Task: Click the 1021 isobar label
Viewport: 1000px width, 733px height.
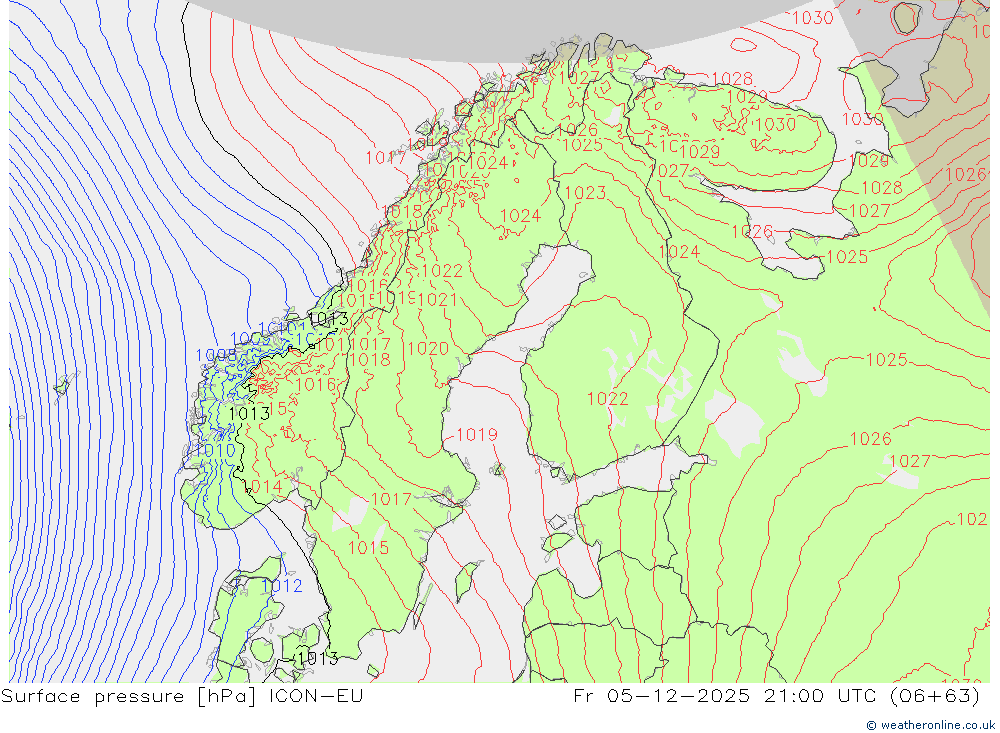Action: [x=438, y=299]
